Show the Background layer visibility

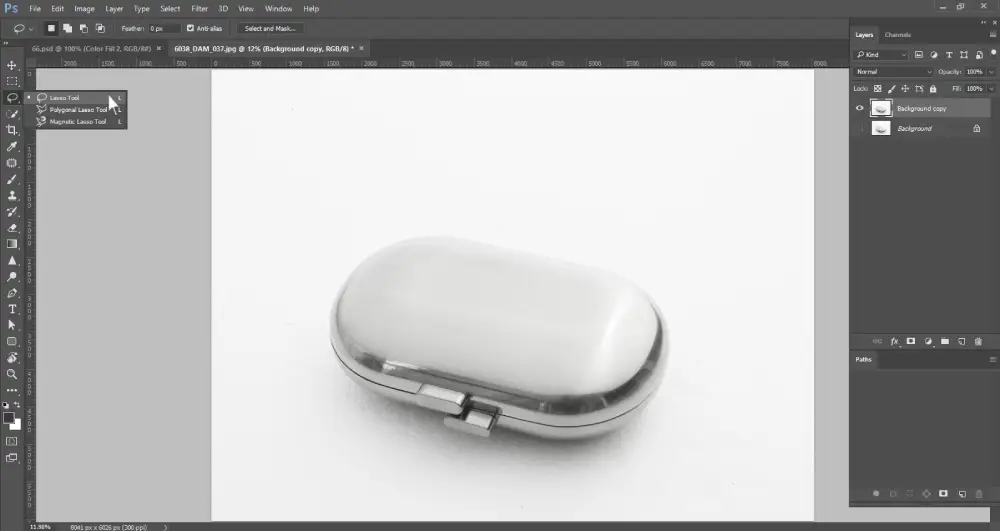[859, 129]
